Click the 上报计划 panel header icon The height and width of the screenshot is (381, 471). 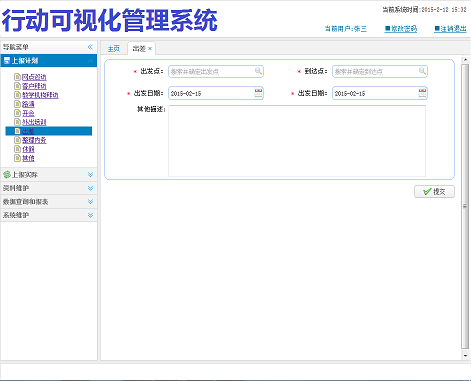[x=7, y=61]
